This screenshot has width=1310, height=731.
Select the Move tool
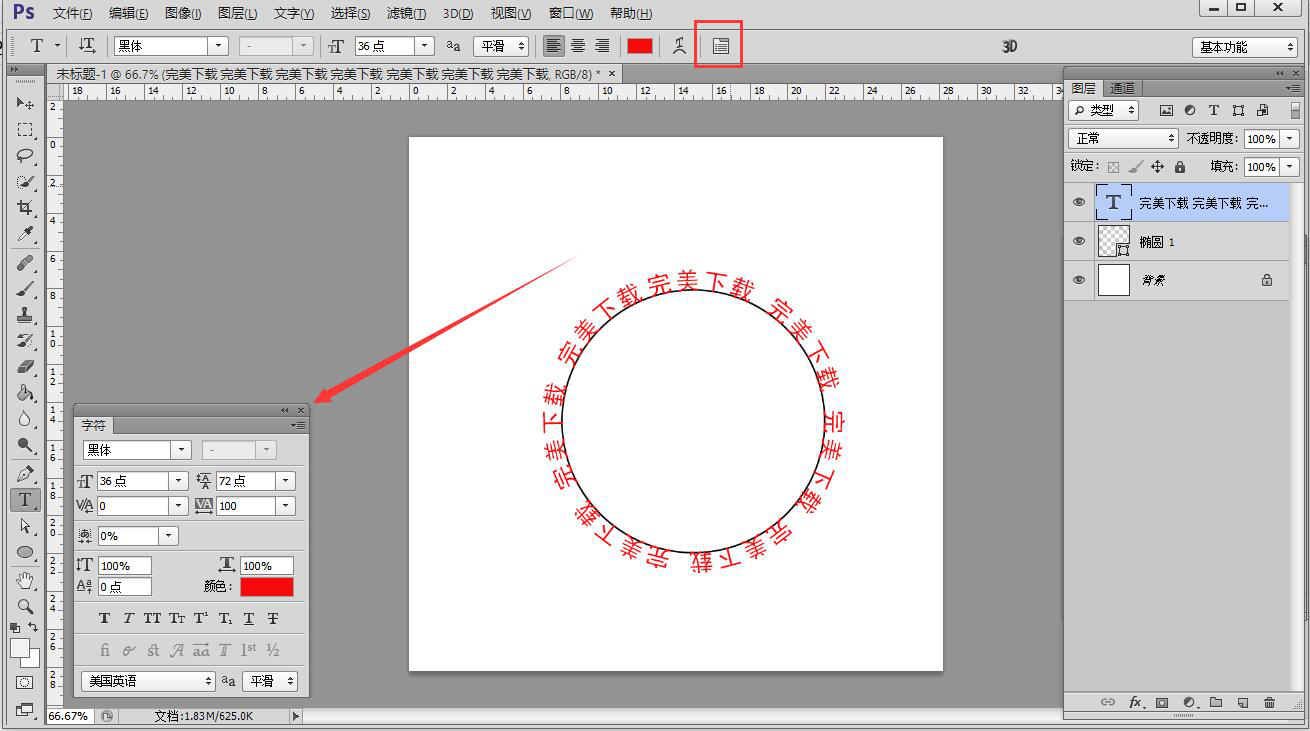click(x=25, y=103)
